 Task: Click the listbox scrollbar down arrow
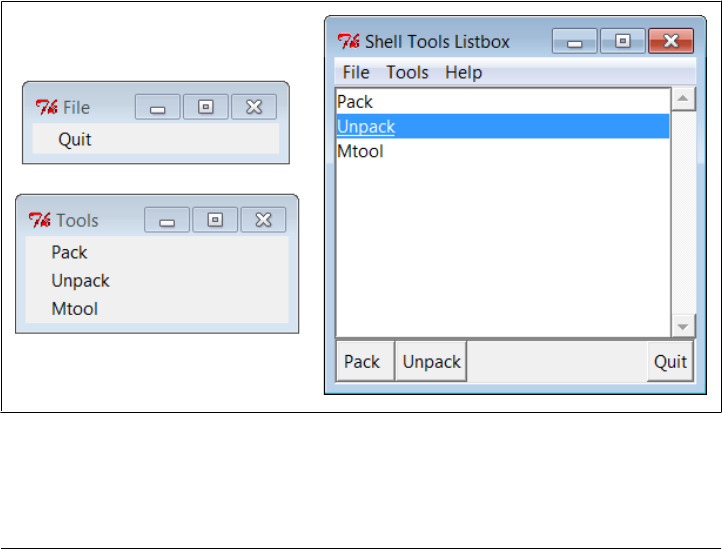pos(683,327)
